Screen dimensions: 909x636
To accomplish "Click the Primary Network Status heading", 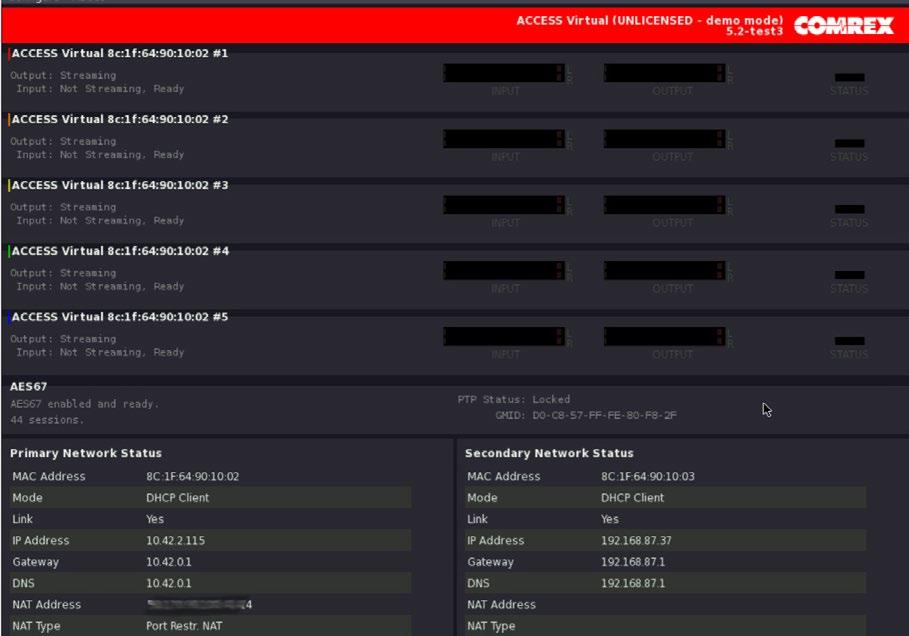I will point(86,453).
